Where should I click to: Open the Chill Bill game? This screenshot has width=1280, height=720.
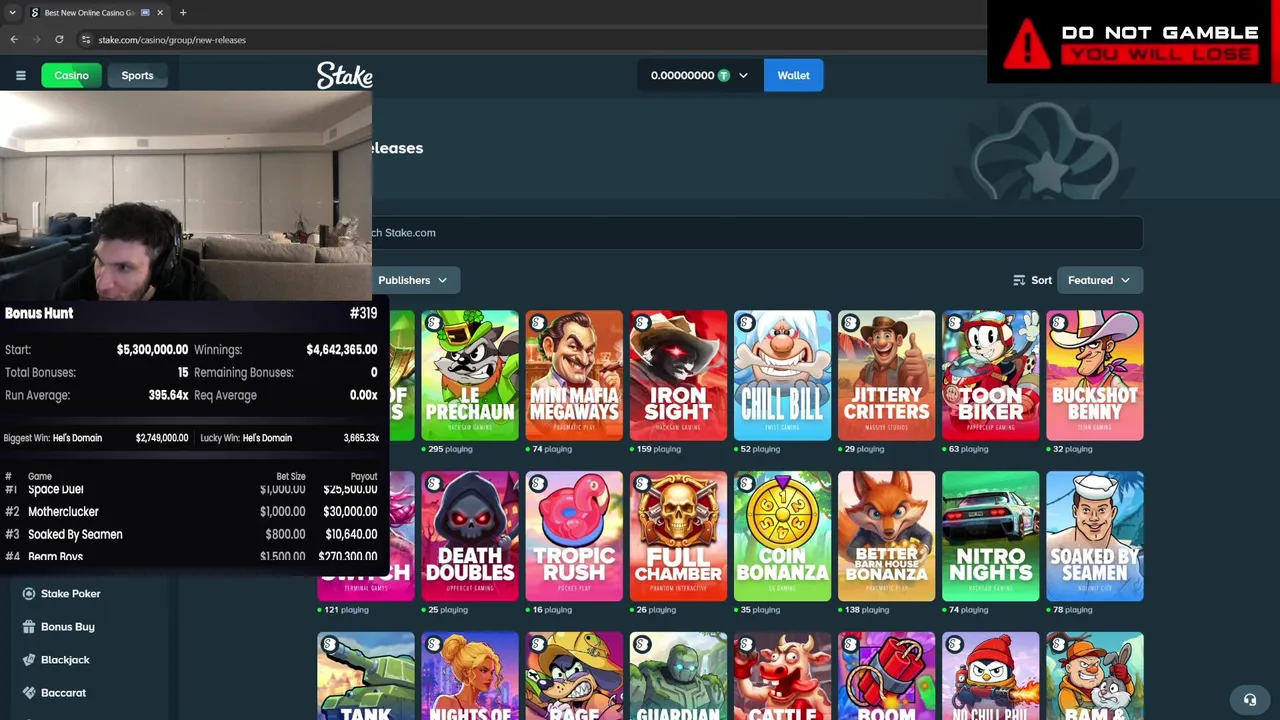pyautogui.click(x=782, y=375)
